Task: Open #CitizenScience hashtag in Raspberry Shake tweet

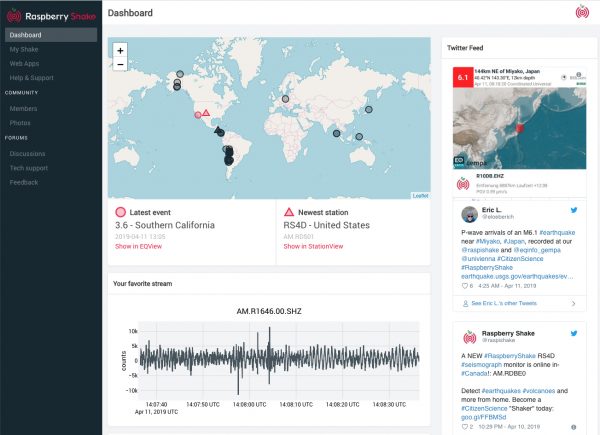Action: click(x=484, y=408)
